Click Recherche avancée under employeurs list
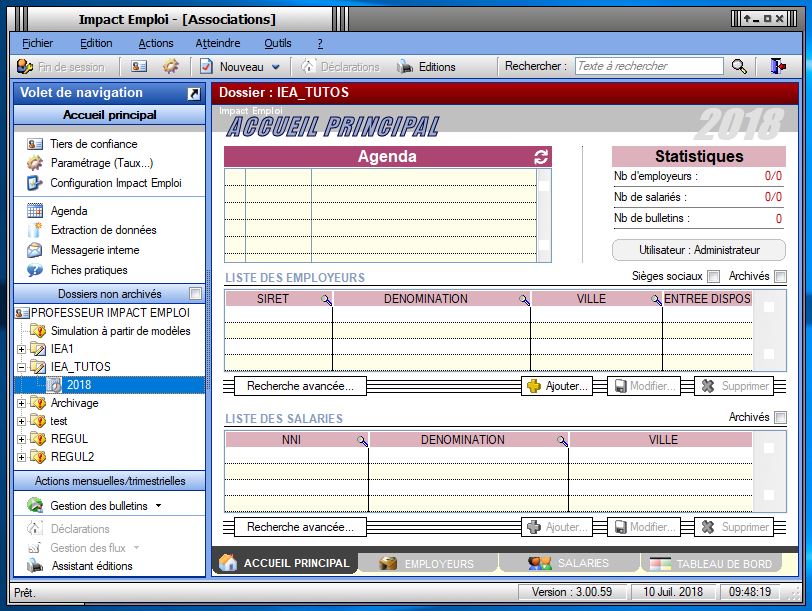The image size is (812, 611). (300, 386)
